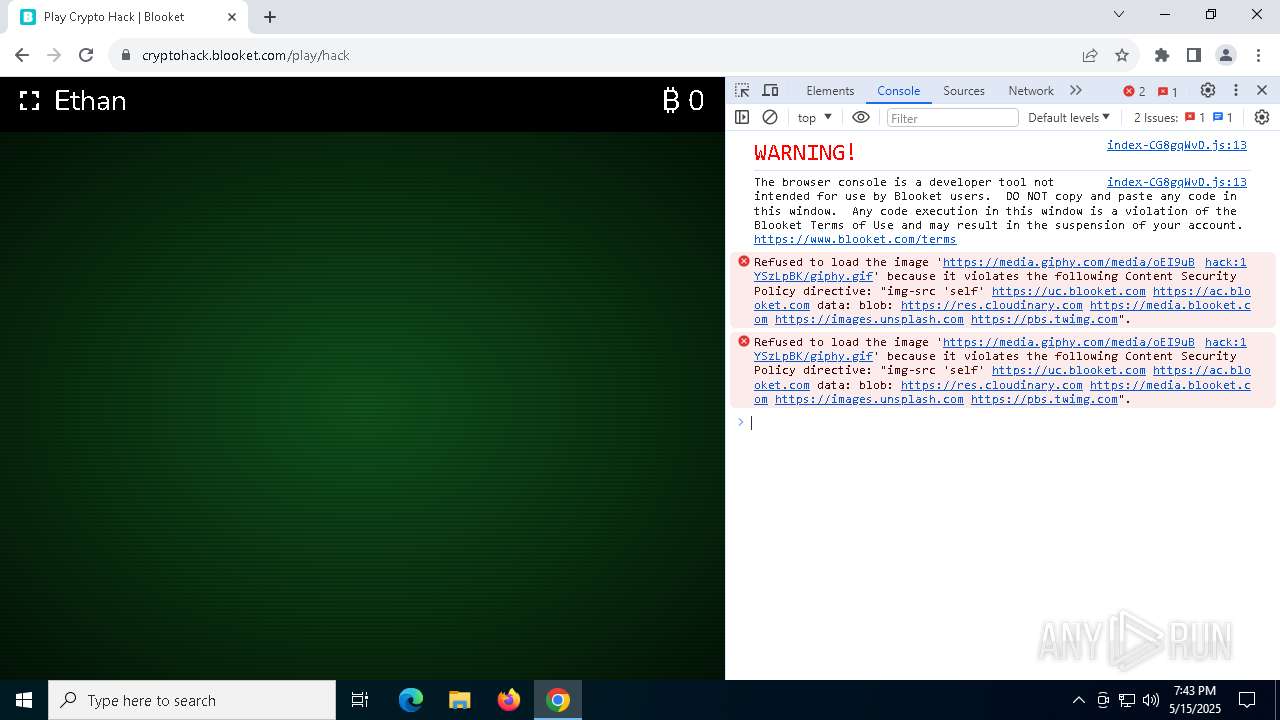Switch to the Console tab
Screen dimensions: 1280x720
[x=898, y=90]
